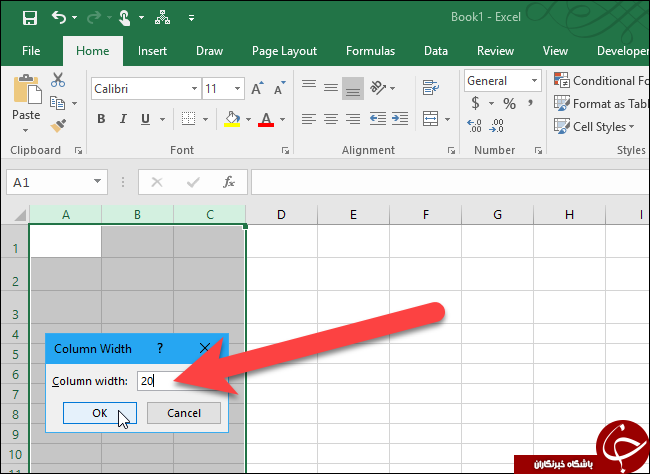The width and height of the screenshot is (650, 474).
Task: Click the Copy icon
Action: pyautogui.click(x=58, y=103)
